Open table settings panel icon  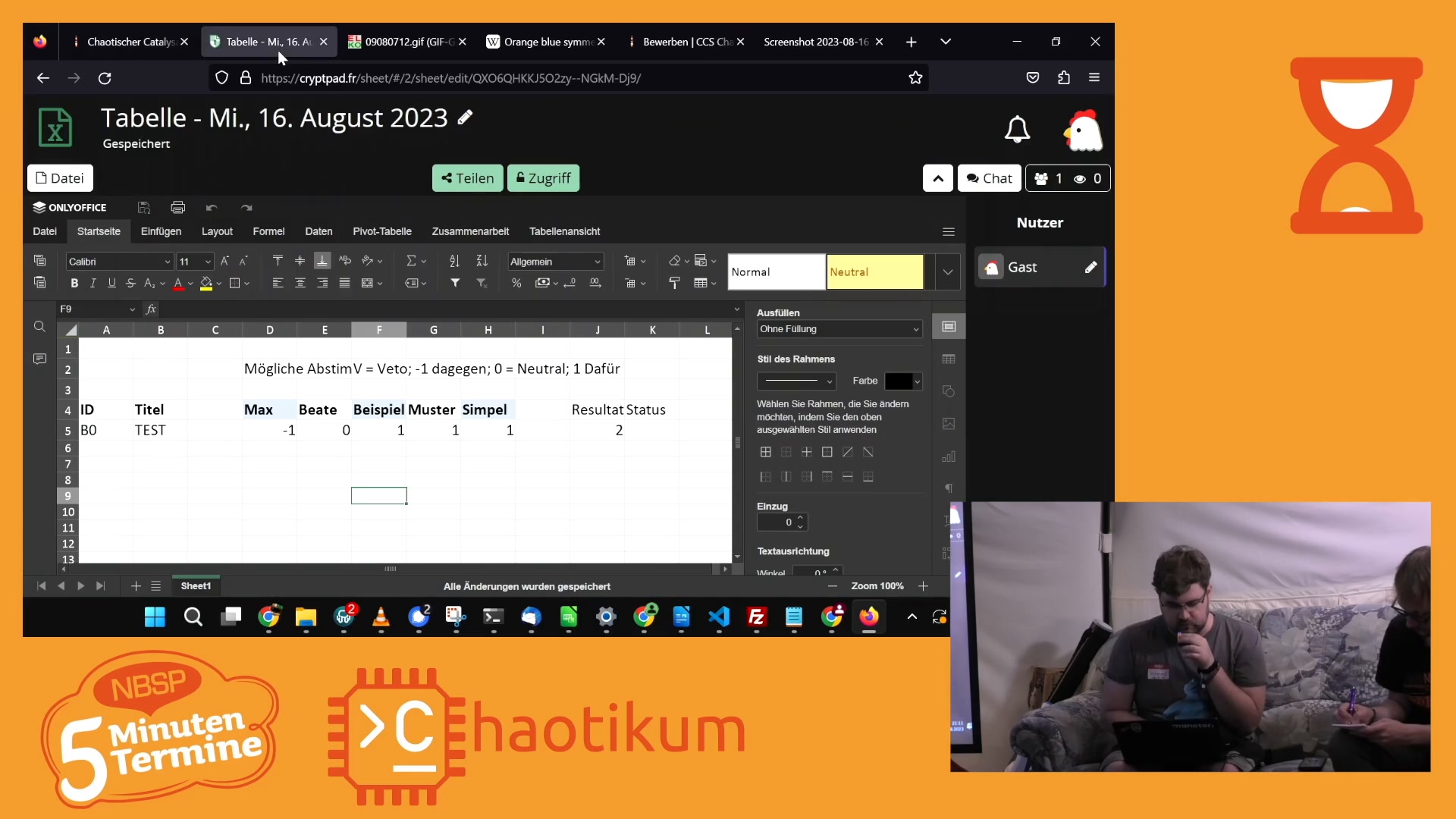tap(949, 359)
